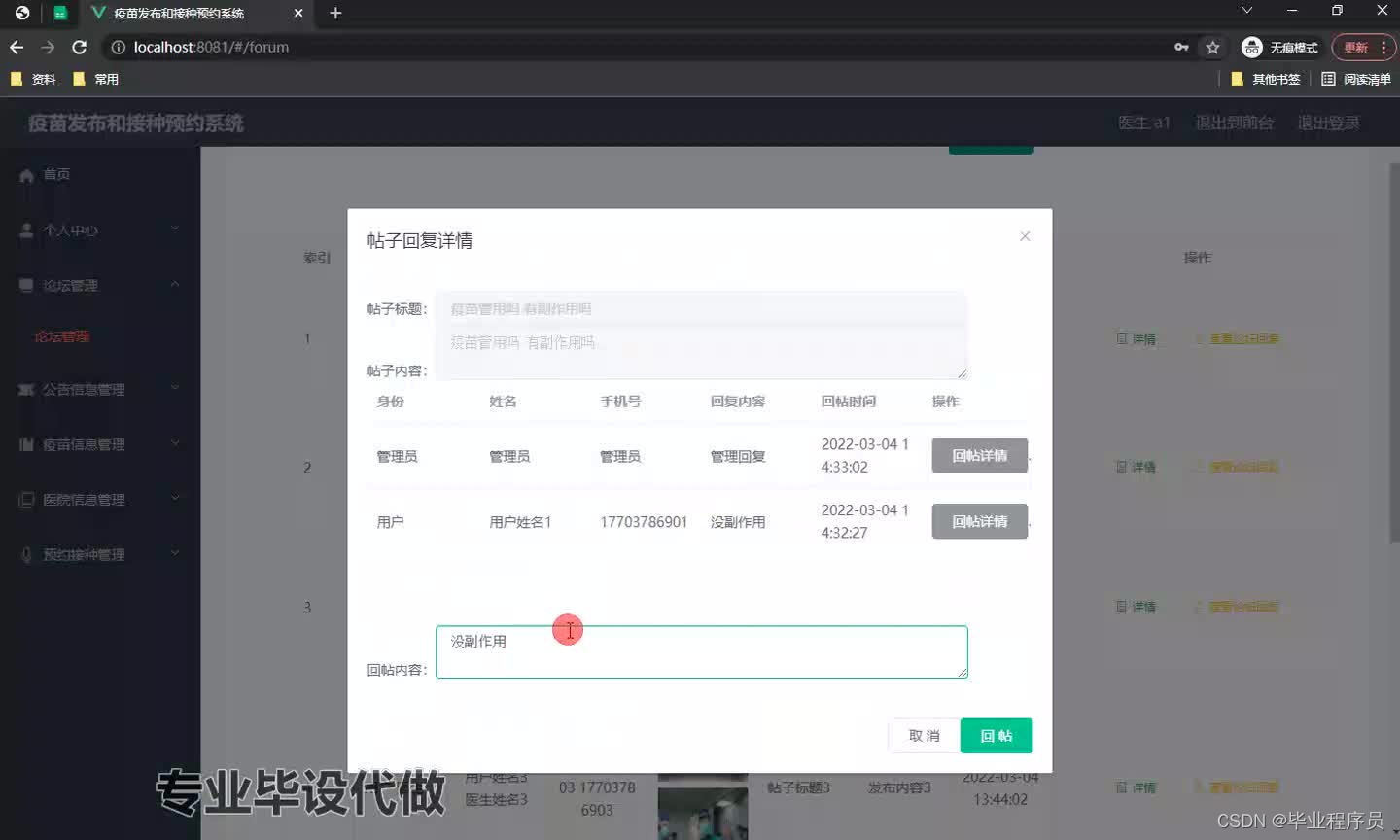Click the 无痕模式 incognito icon

pos(1252,47)
